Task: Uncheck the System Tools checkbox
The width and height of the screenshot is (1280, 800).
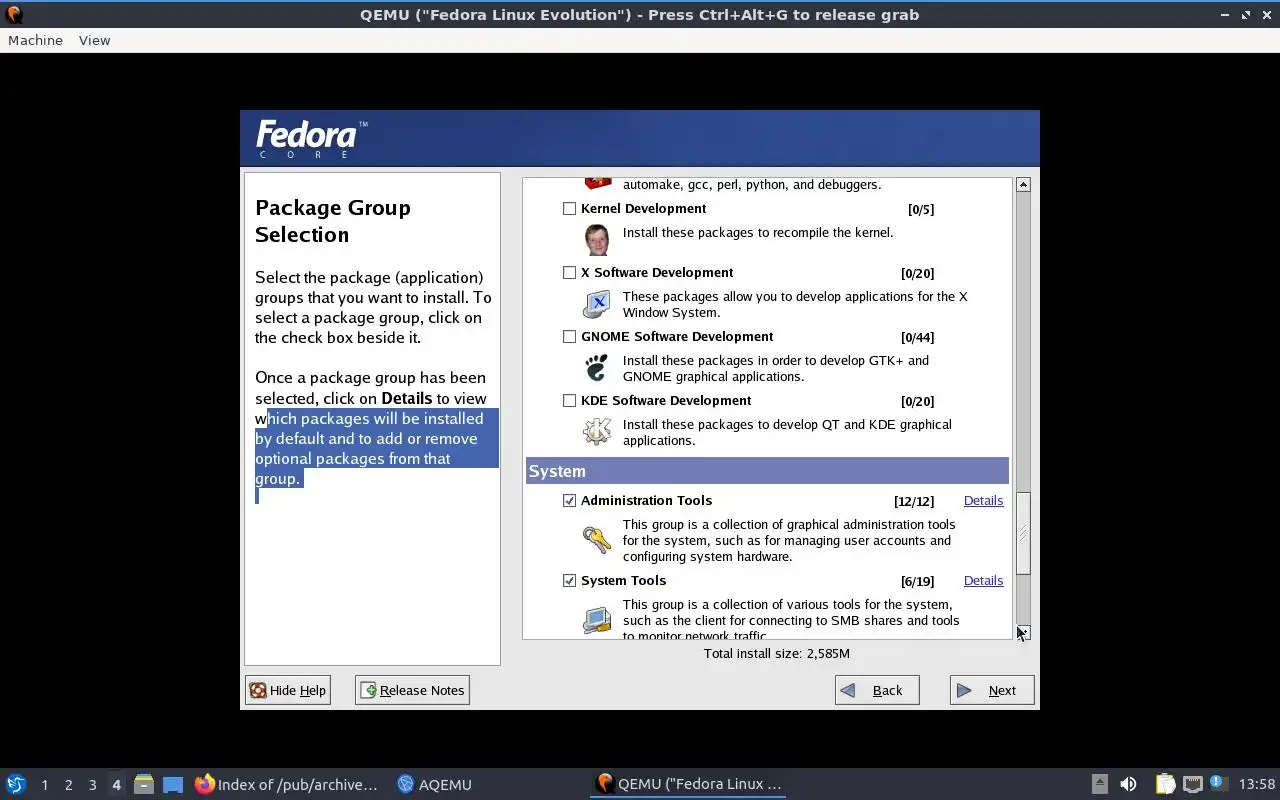Action: (x=569, y=581)
